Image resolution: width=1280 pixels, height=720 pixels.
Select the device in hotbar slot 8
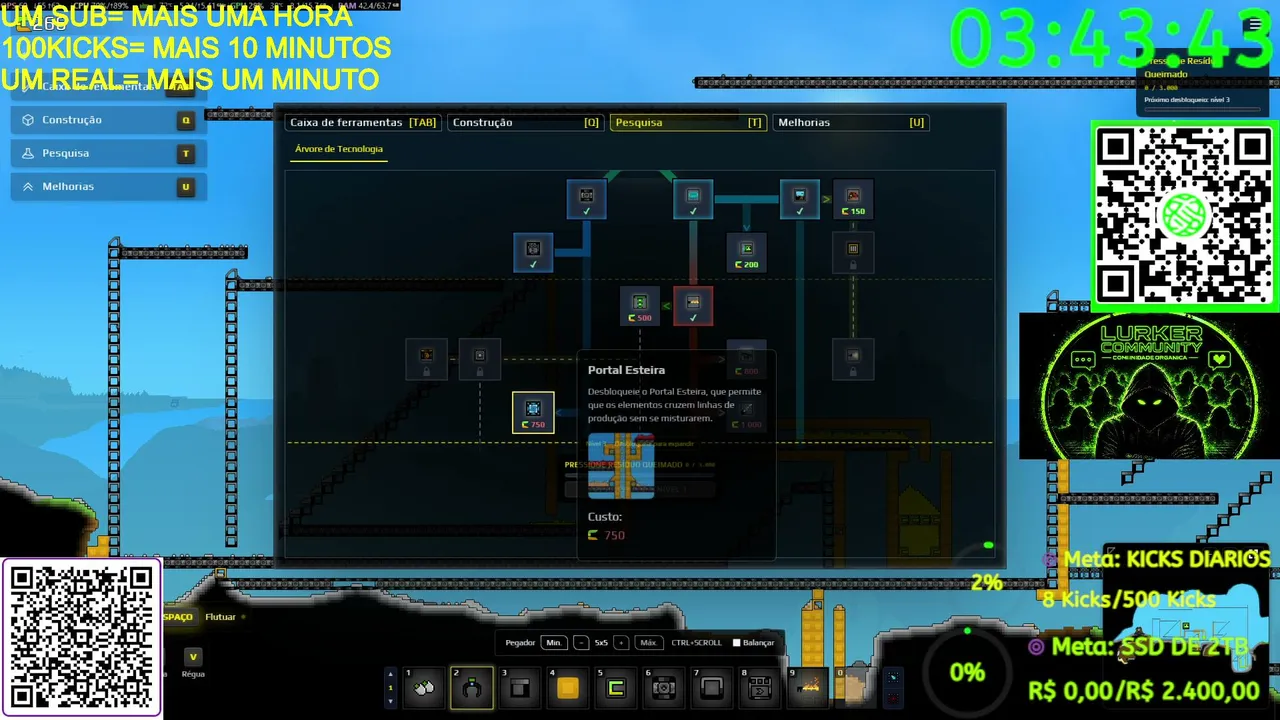pos(759,688)
